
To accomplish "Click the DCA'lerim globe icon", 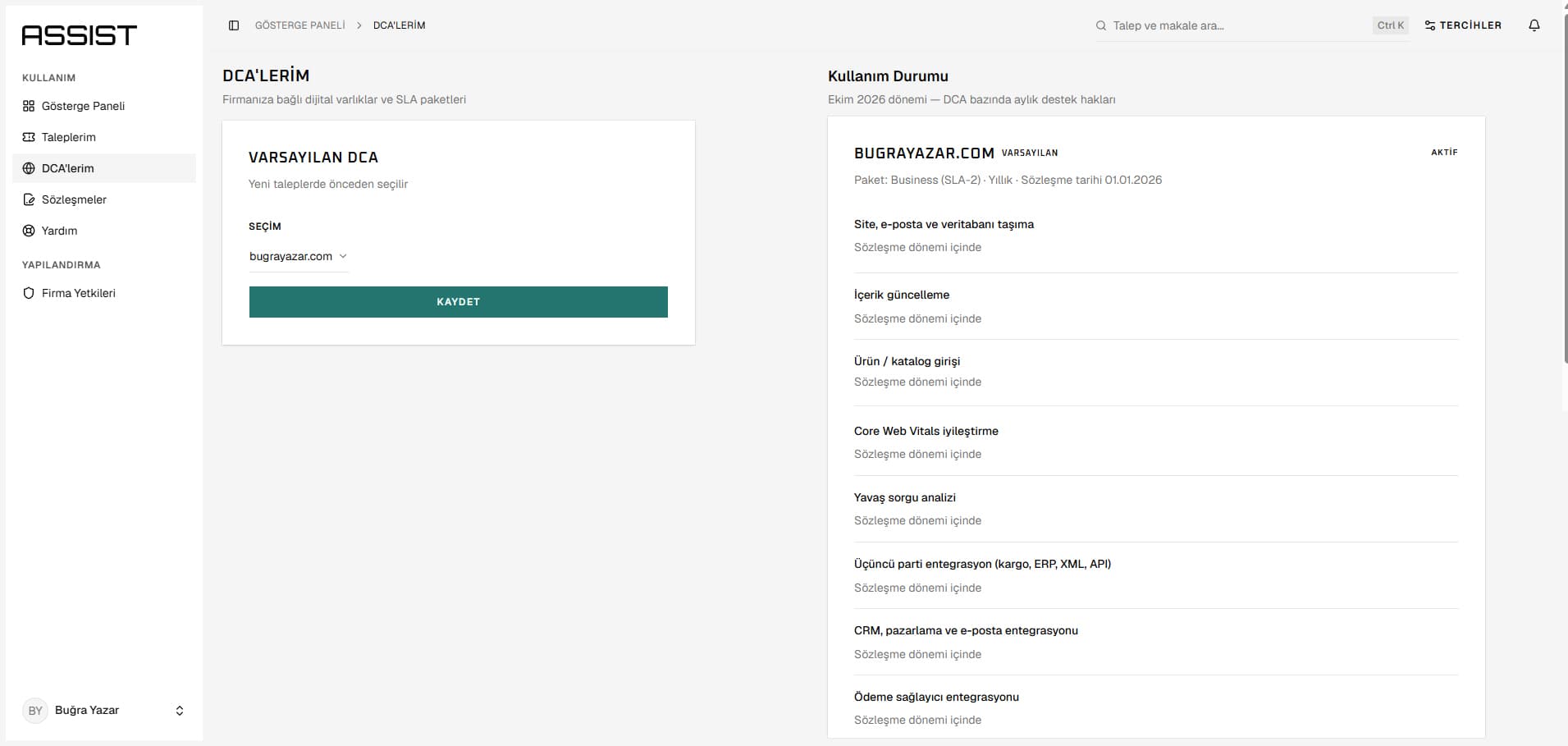I will click(x=29, y=168).
